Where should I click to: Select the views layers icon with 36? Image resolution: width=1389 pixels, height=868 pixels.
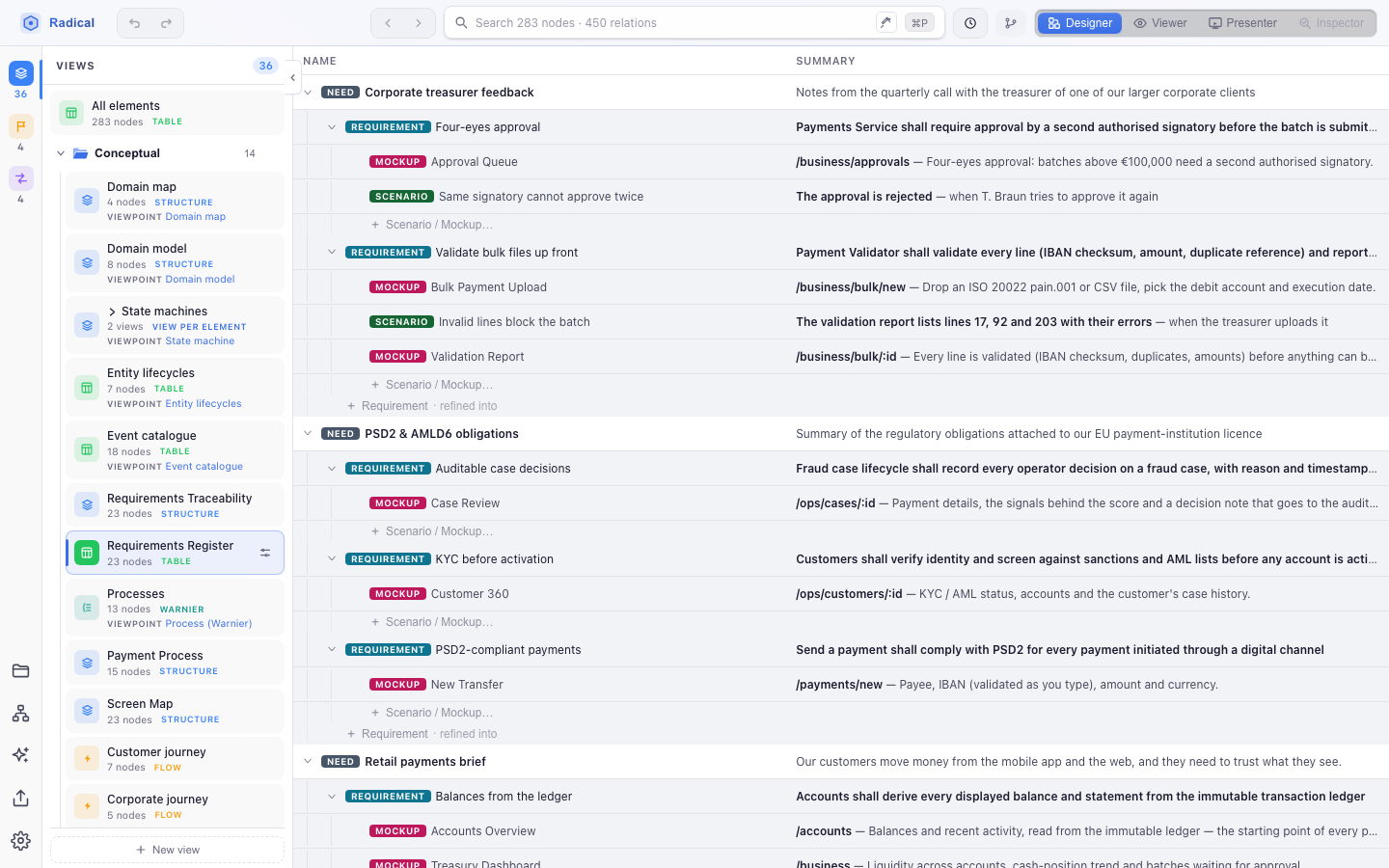click(x=20, y=74)
